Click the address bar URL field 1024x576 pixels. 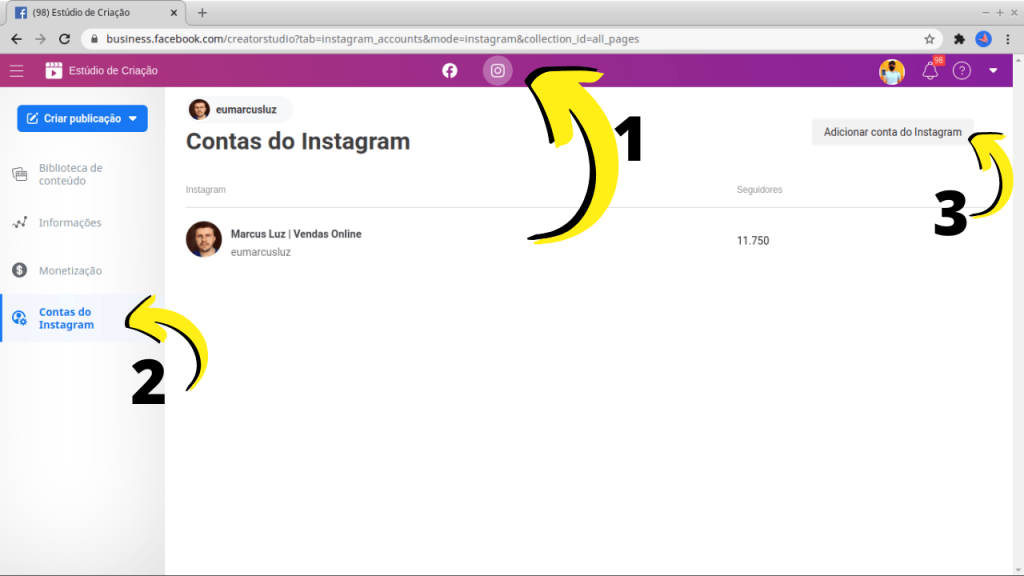click(511, 39)
